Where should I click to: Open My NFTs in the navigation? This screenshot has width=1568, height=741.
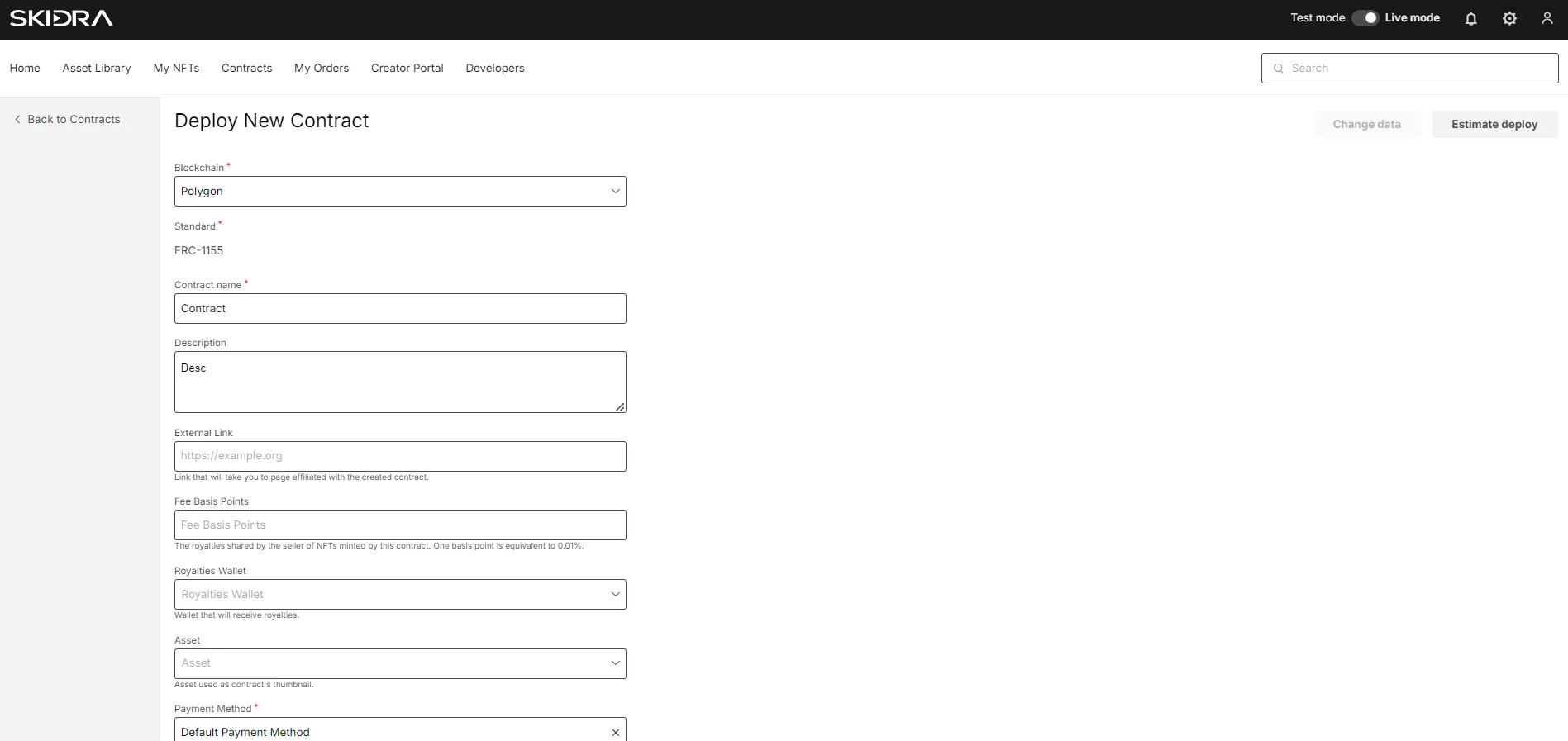(176, 69)
